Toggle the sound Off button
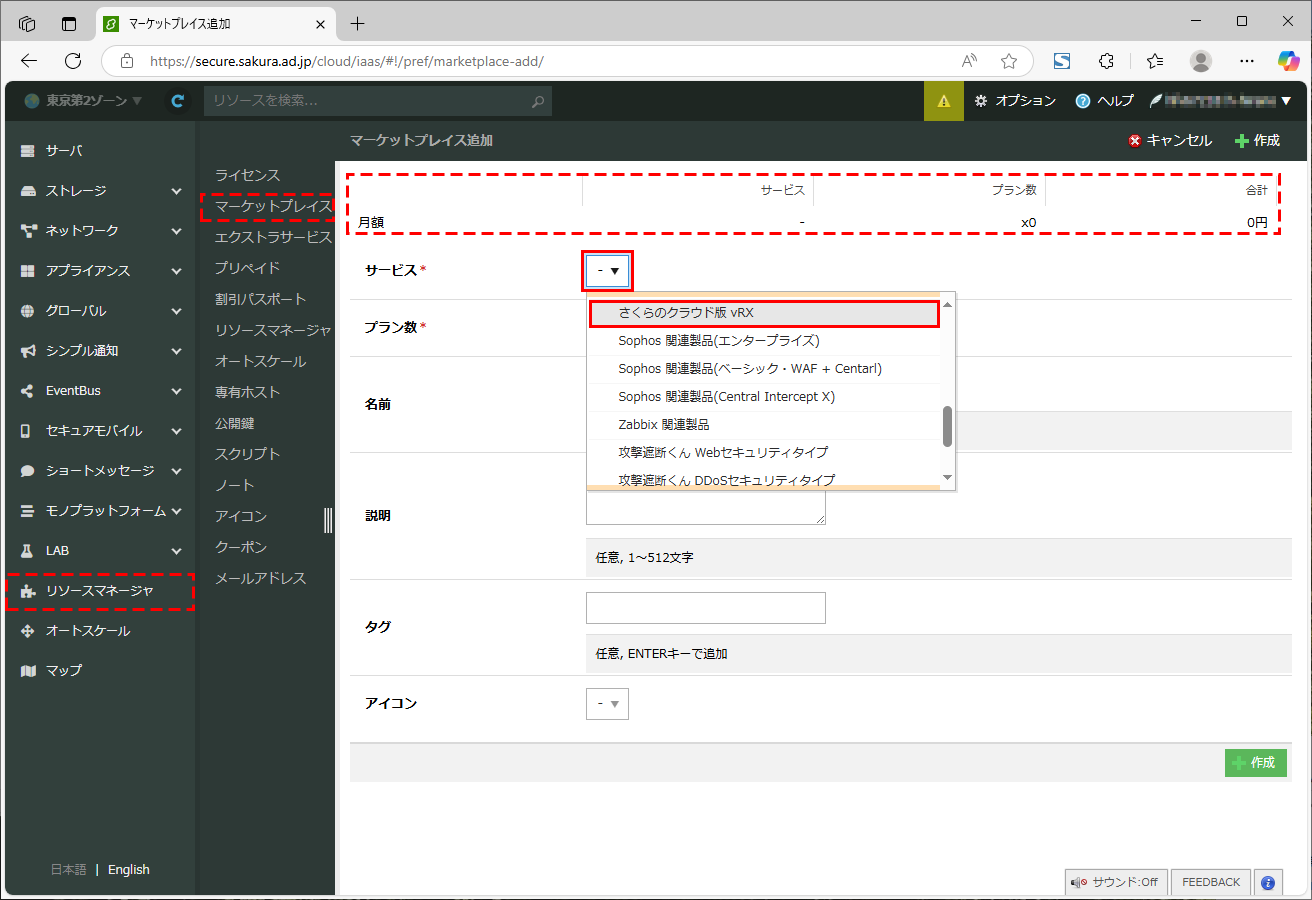This screenshot has height=900, width=1312. pyautogui.click(x=1114, y=882)
